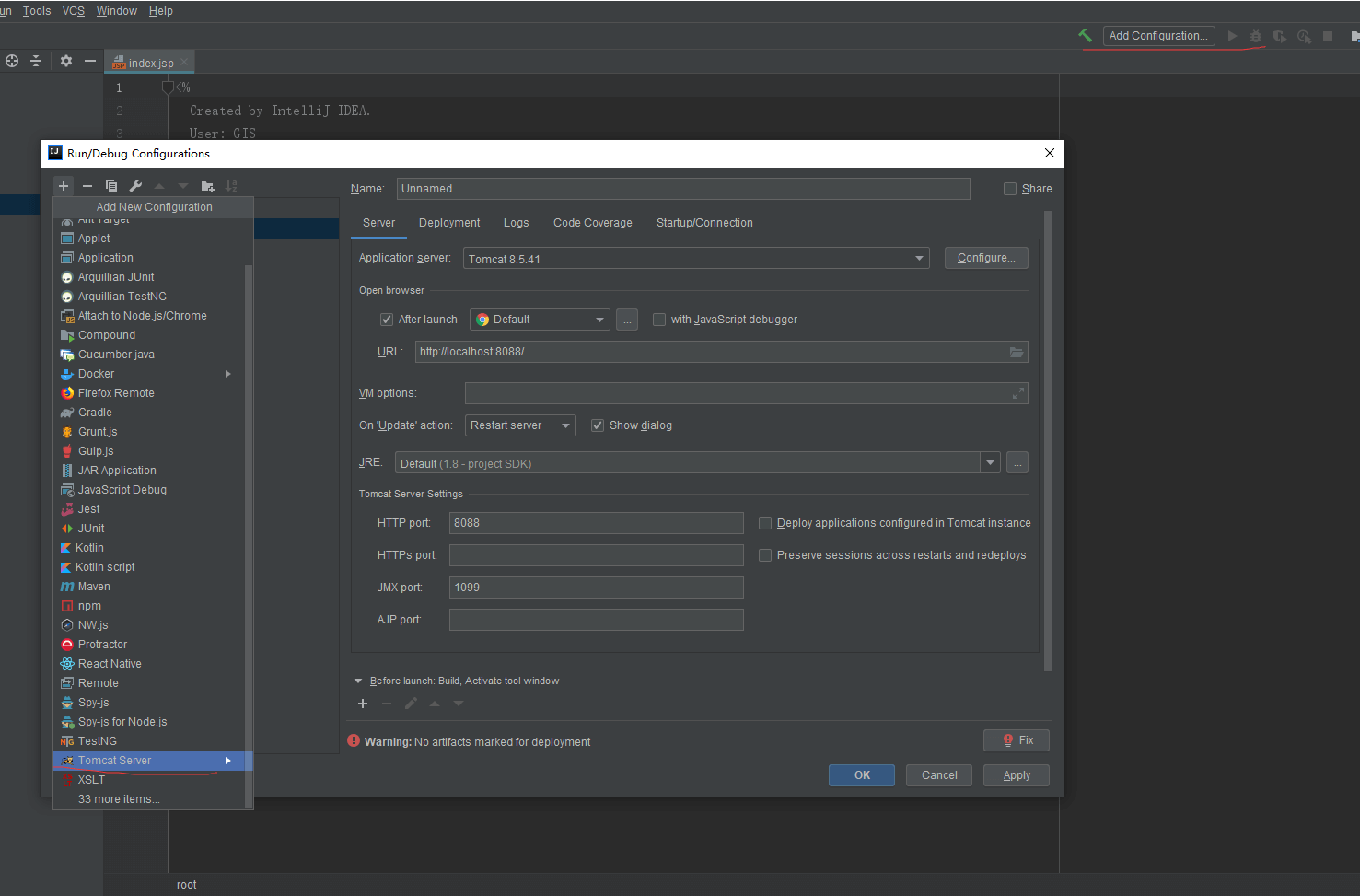The height and width of the screenshot is (896, 1360).
Task: Select Tomcat Server in configuration list
Action: tap(115, 761)
